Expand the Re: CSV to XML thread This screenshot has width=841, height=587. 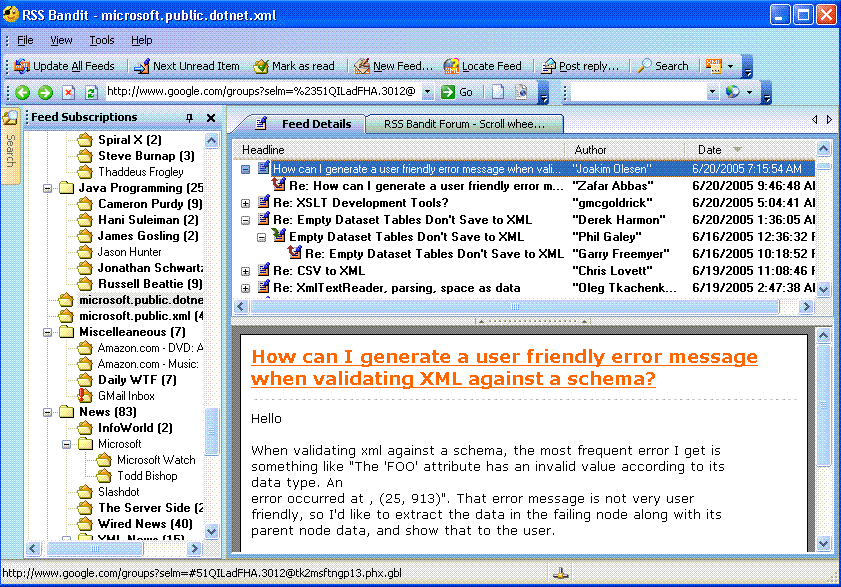tap(246, 272)
